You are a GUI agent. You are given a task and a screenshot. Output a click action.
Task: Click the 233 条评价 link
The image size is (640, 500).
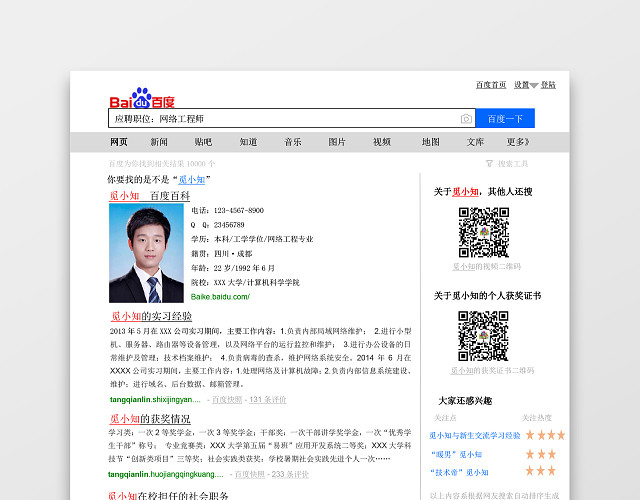[x=290, y=474]
